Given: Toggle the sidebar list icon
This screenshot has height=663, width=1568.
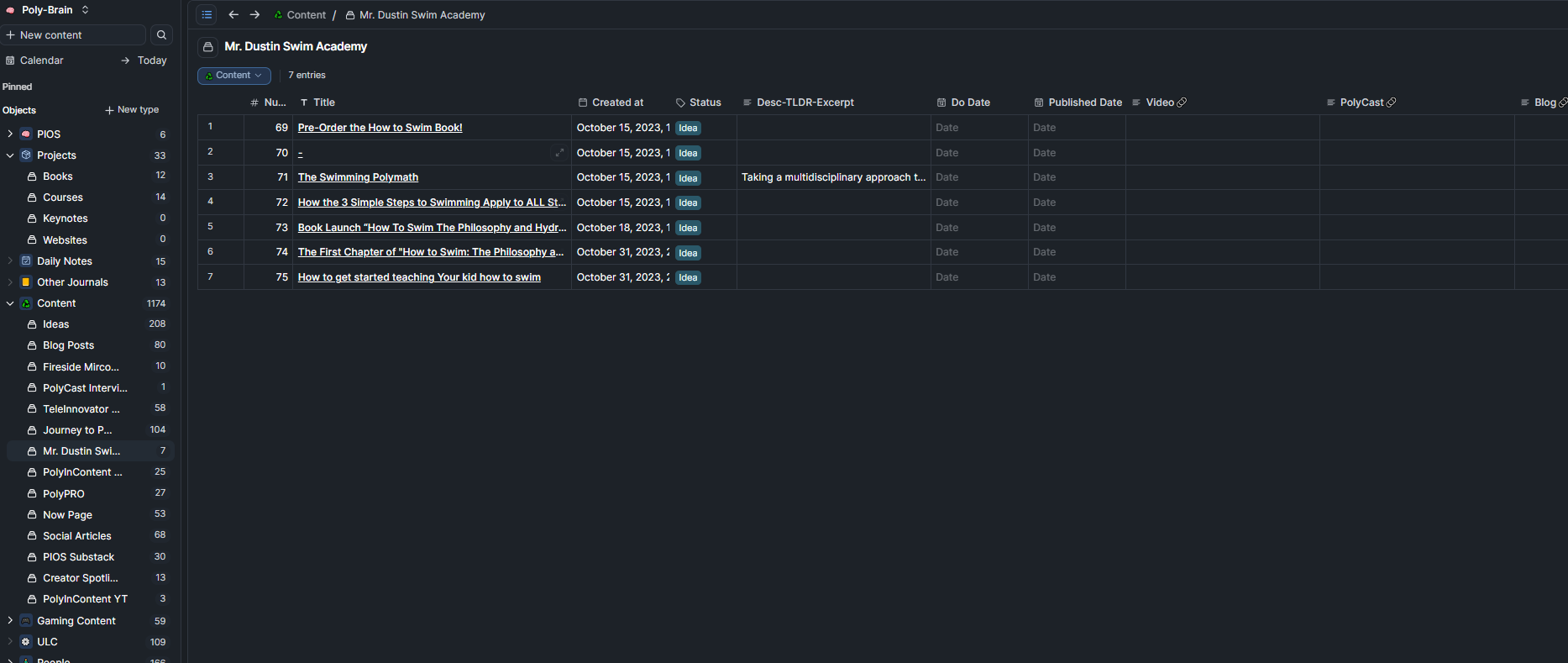Looking at the screenshot, I should 207,14.
